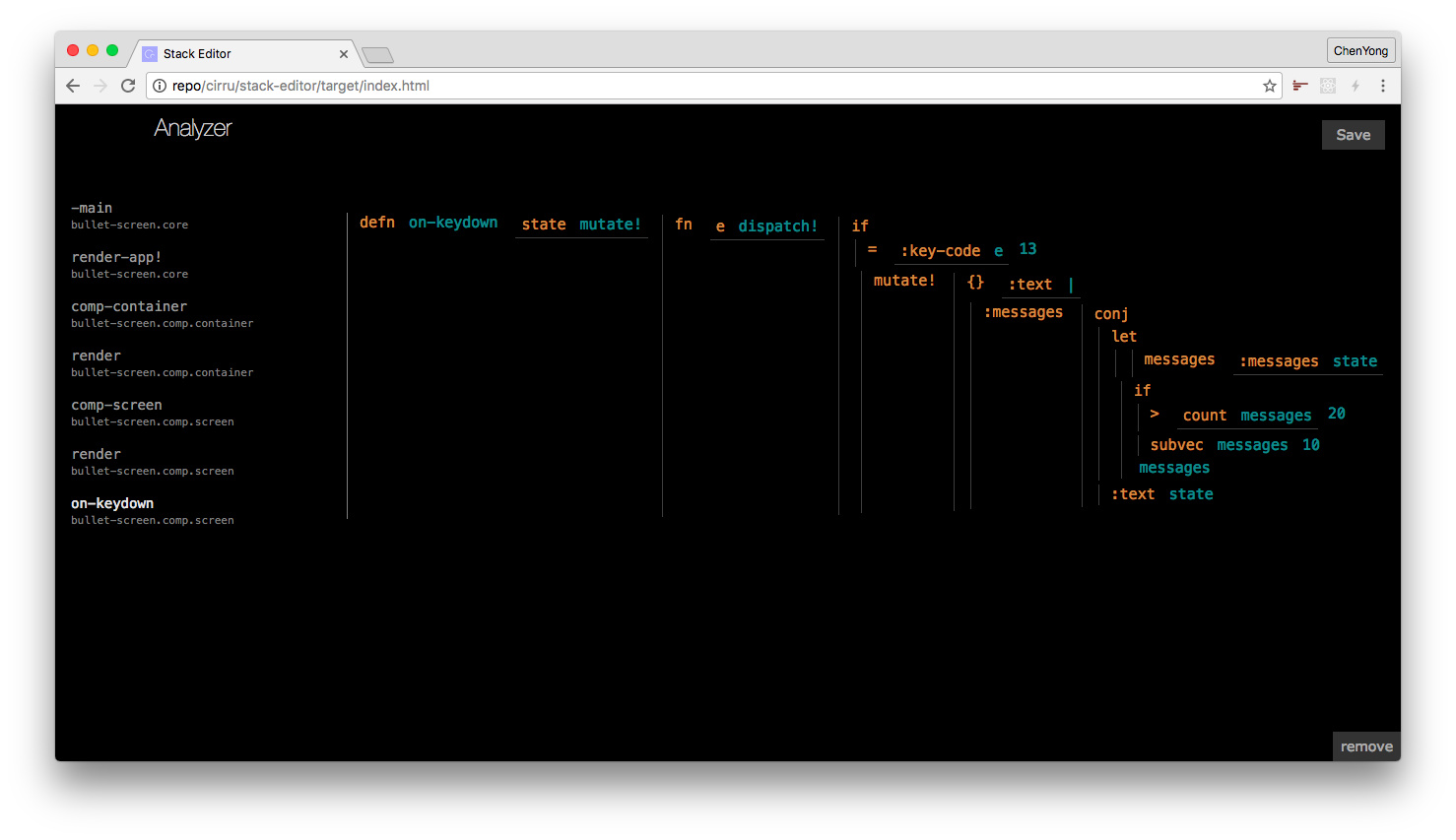
Task: Open a new browser tab
Action: 377,54
